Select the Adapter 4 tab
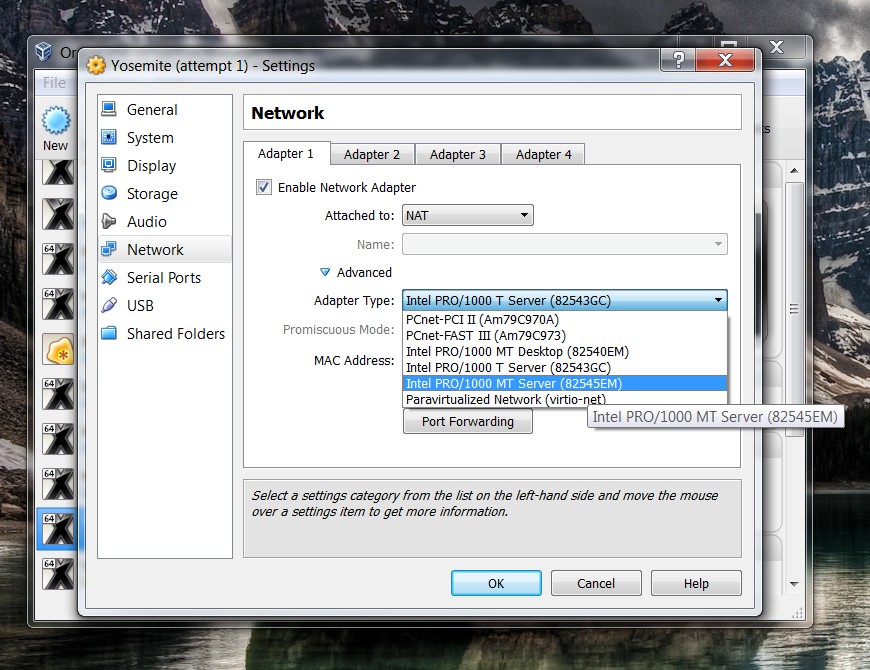The height and width of the screenshot is (670, 870). (543, 154)
